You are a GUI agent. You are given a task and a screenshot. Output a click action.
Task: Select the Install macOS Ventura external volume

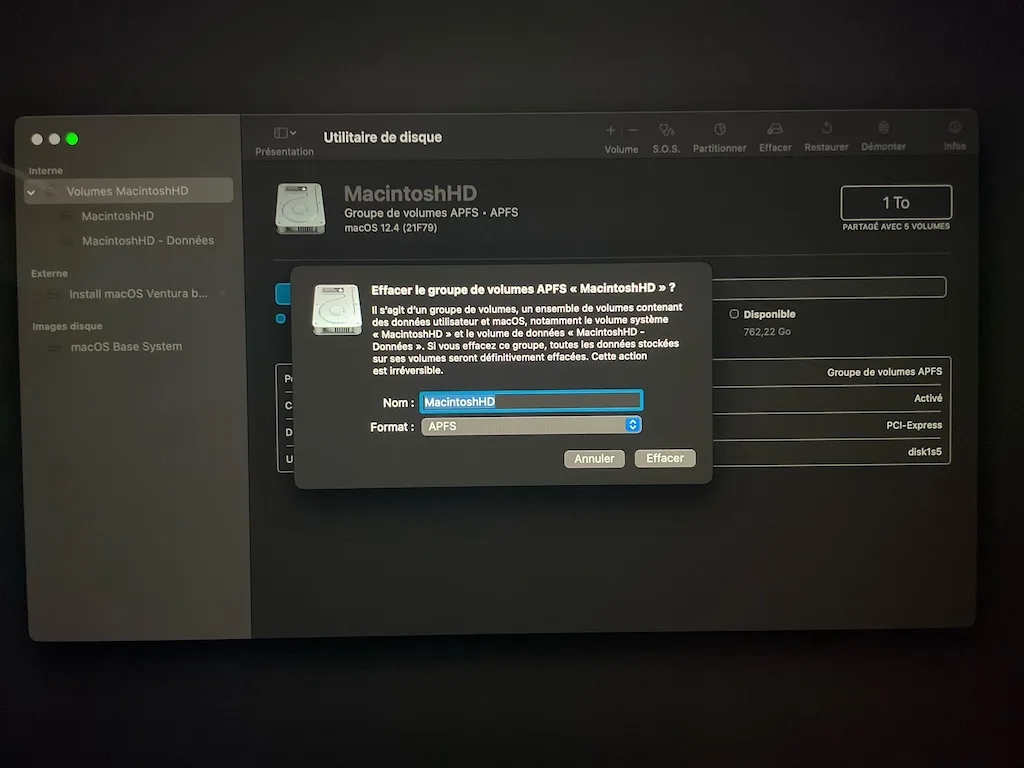click(x=135, y=294)
